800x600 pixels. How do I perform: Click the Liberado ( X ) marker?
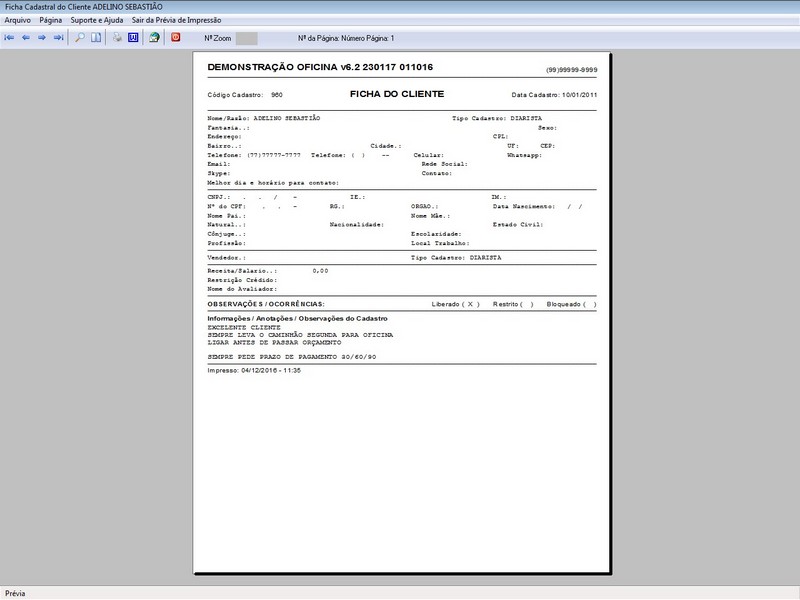[x=455, y=304]
